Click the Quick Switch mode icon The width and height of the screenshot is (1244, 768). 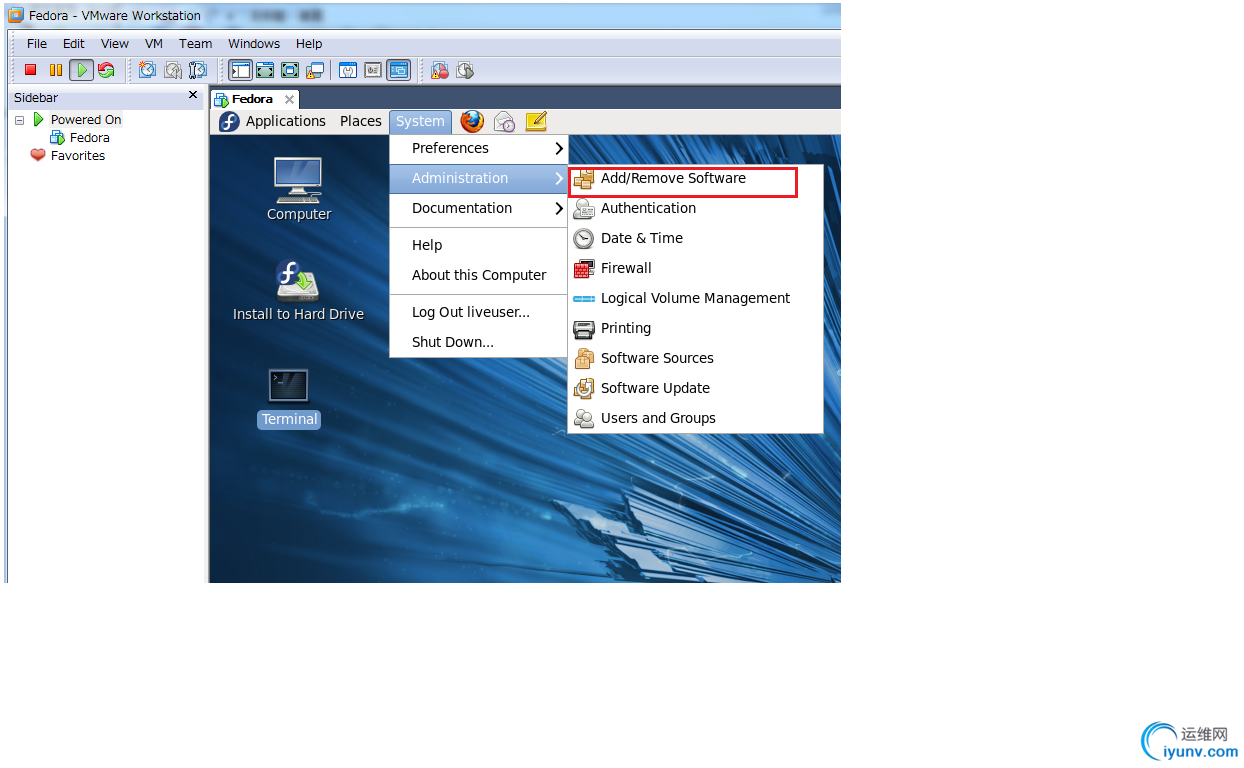pos(265,70)
